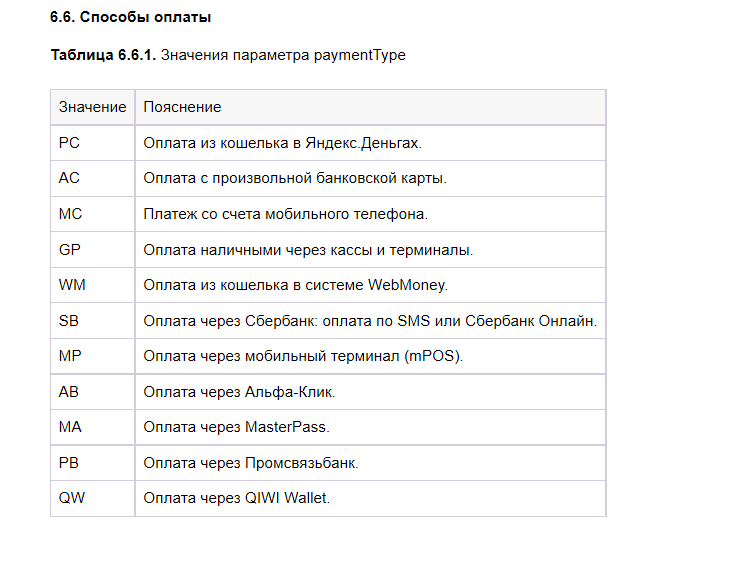
Task: Click the WebMoney wallet payment description
Action: pyautogui.click(x=295, y=285)
